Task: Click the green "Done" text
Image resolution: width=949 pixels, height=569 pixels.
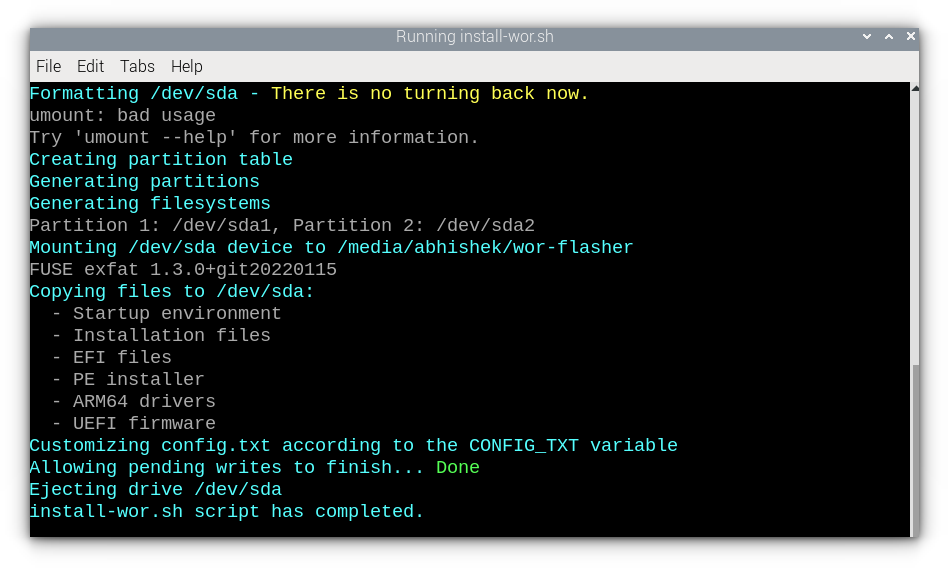Action: [x=458, y=467]
